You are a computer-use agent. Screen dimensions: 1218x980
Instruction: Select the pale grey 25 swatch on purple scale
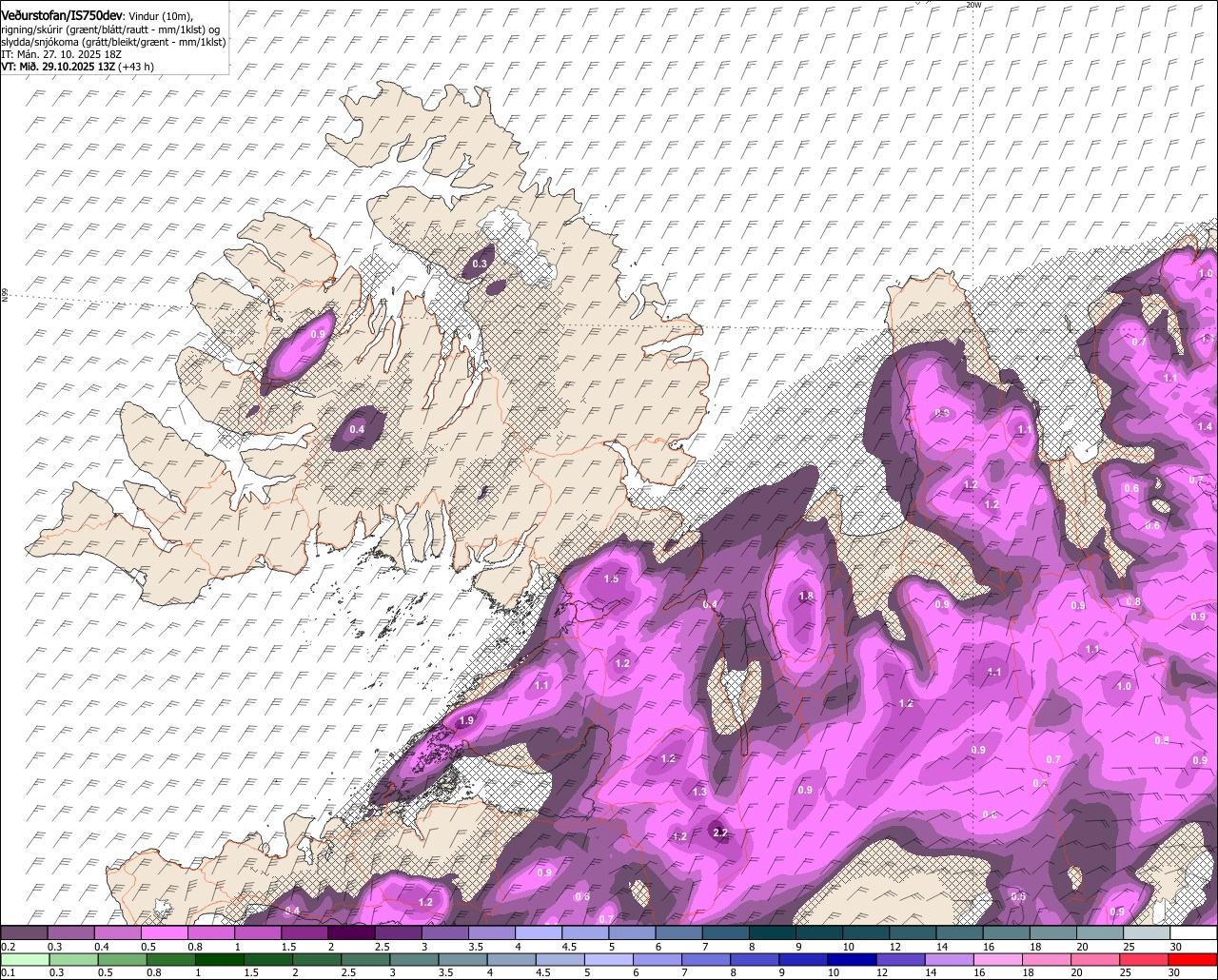point(1147,933)
